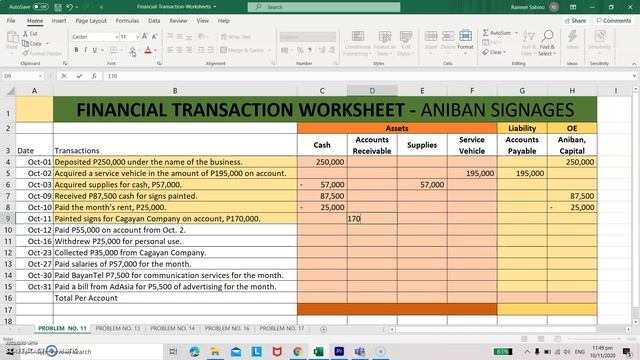The width and height of the screenshot is (640, 360).
Task: Add a new sheet with plus icon
Action: [323, 329]
